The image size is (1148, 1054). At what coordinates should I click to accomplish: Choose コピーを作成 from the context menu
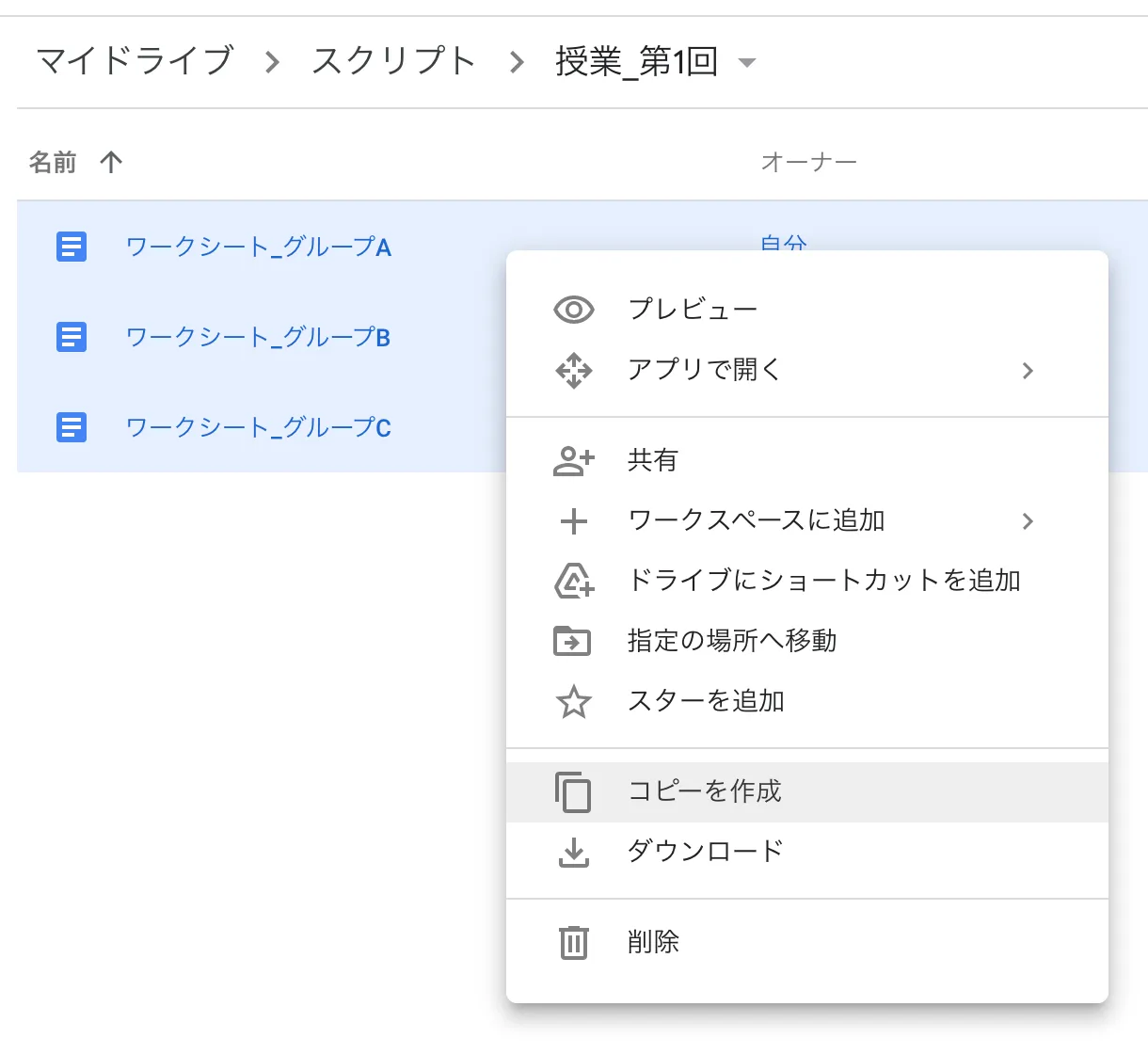pyautogui.click(x=704, y=791)
